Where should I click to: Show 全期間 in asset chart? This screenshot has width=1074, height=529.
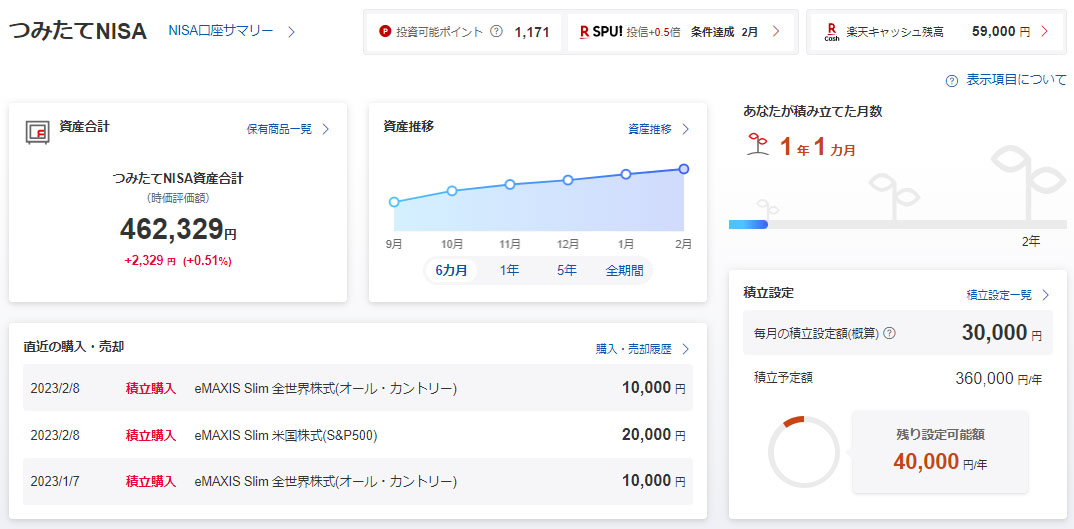point(624,270)
